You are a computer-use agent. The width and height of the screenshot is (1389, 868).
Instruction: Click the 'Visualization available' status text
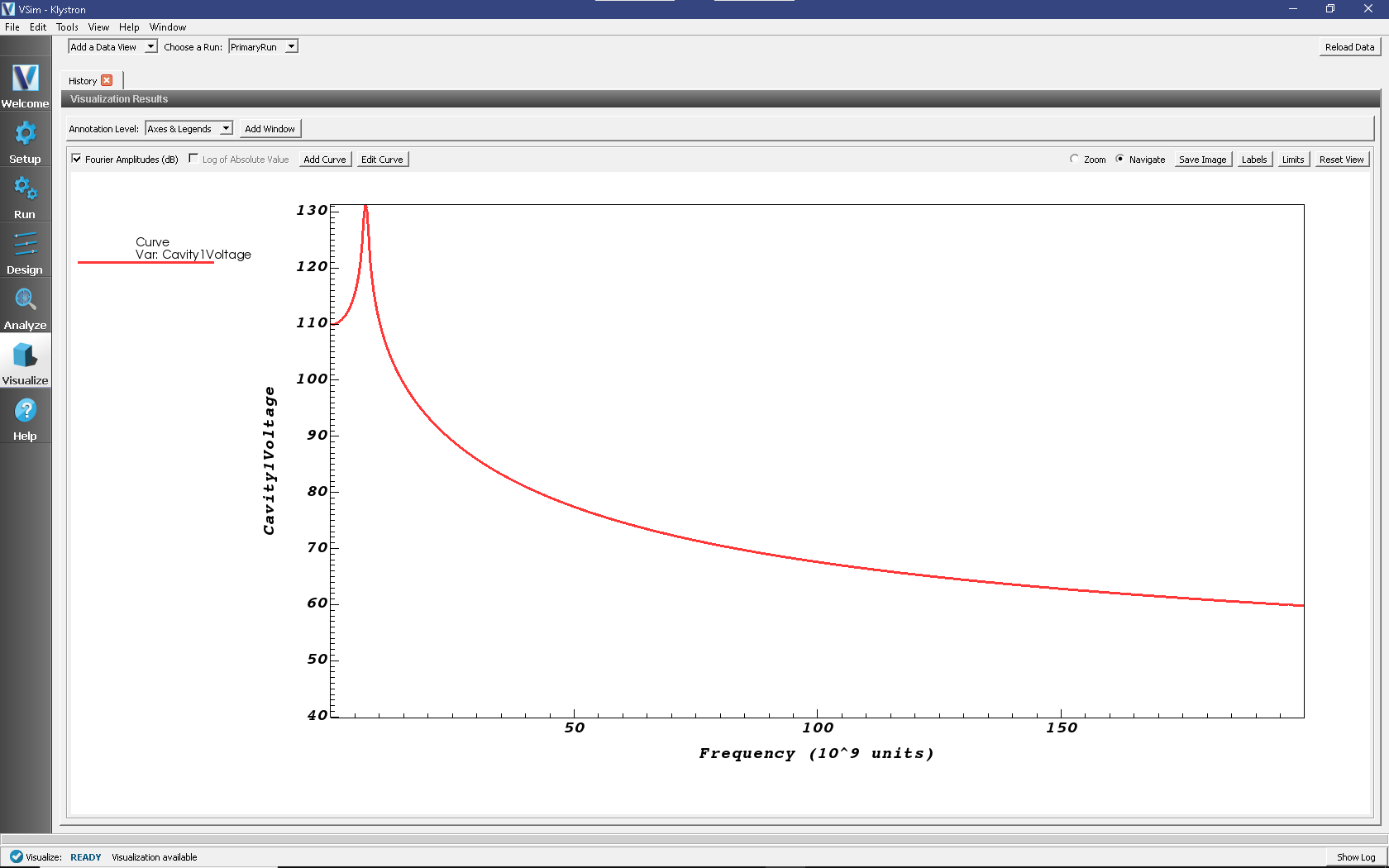tap(155, 857)
